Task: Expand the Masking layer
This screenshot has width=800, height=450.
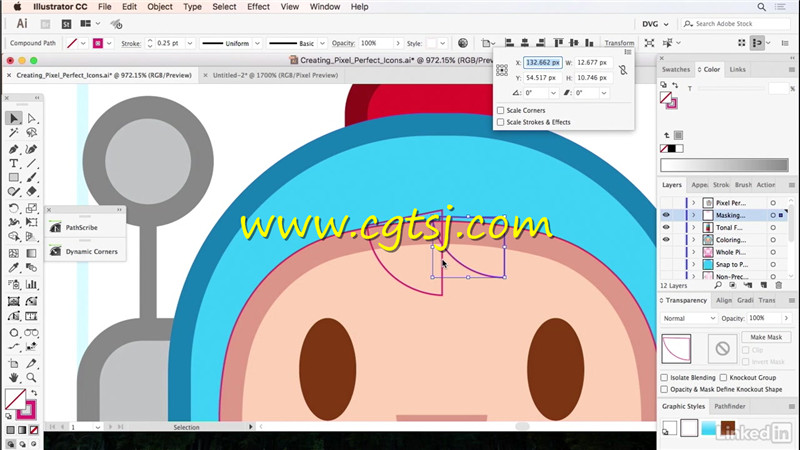Action: point(693,215)
